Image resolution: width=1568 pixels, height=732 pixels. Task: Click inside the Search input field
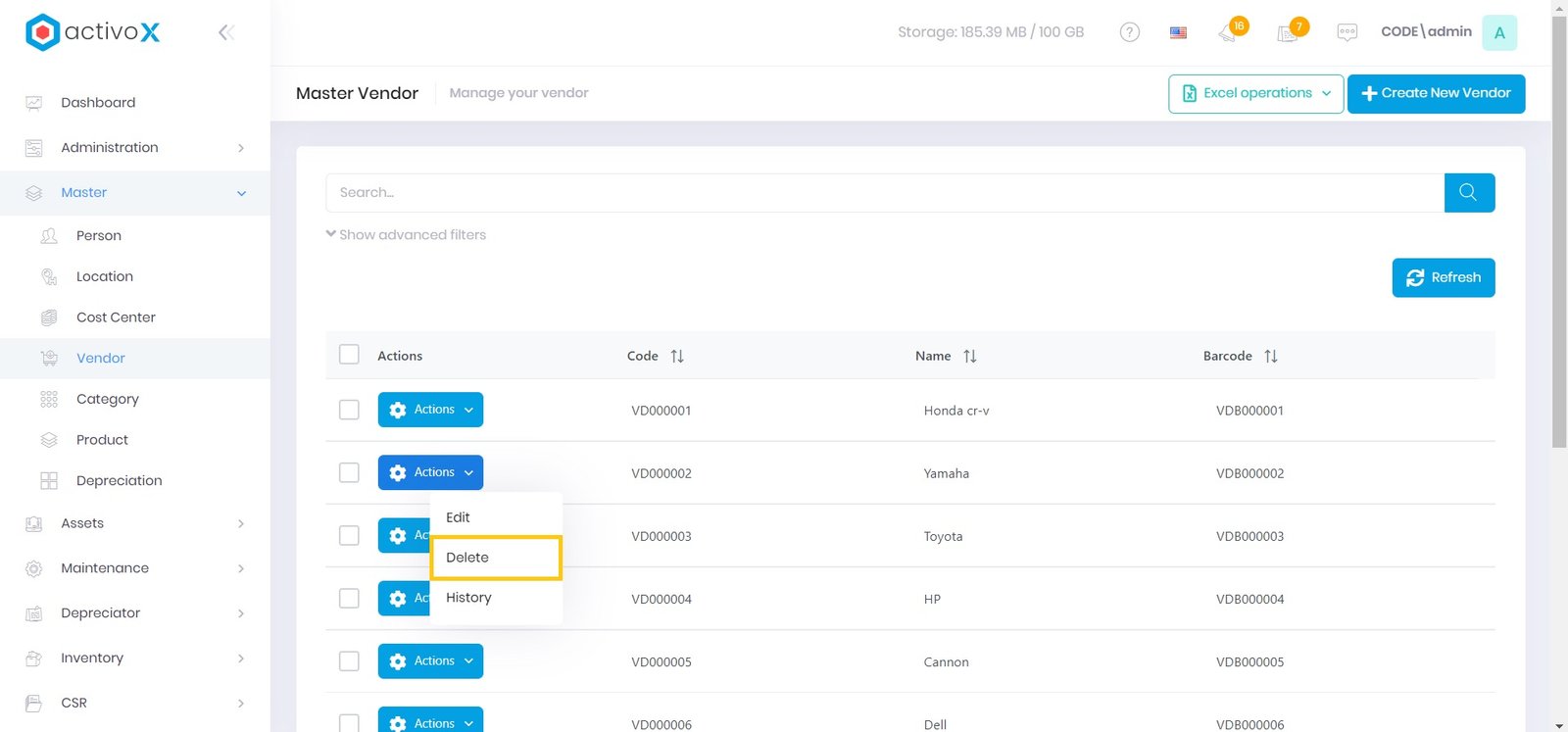click(882, 193)
